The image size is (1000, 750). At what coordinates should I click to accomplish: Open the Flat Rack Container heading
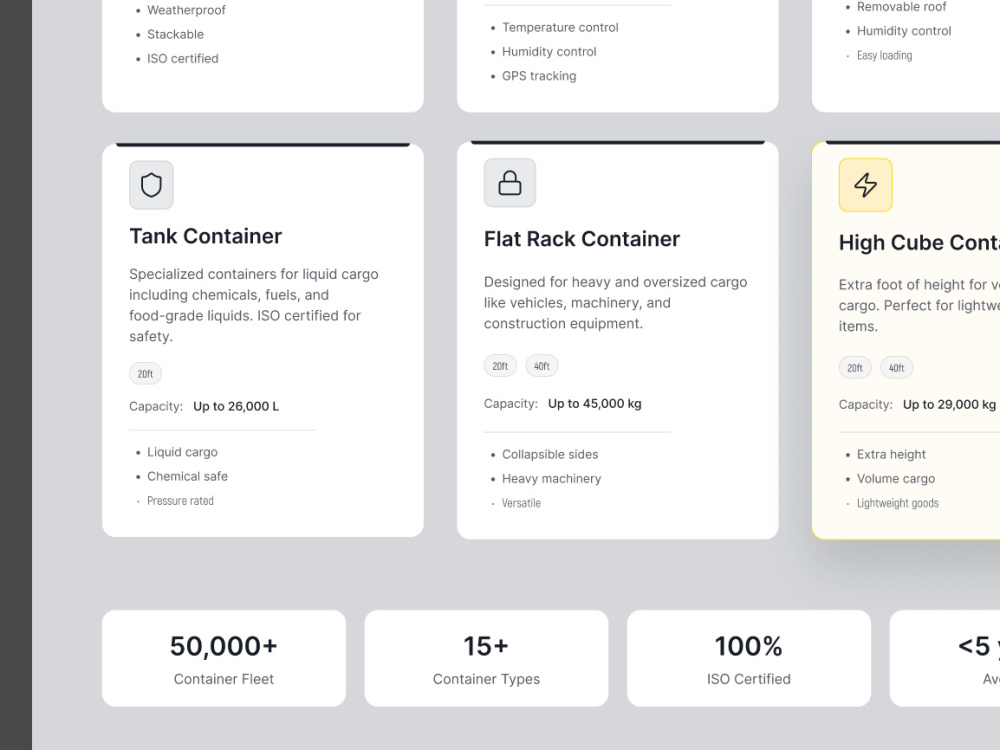582,239
